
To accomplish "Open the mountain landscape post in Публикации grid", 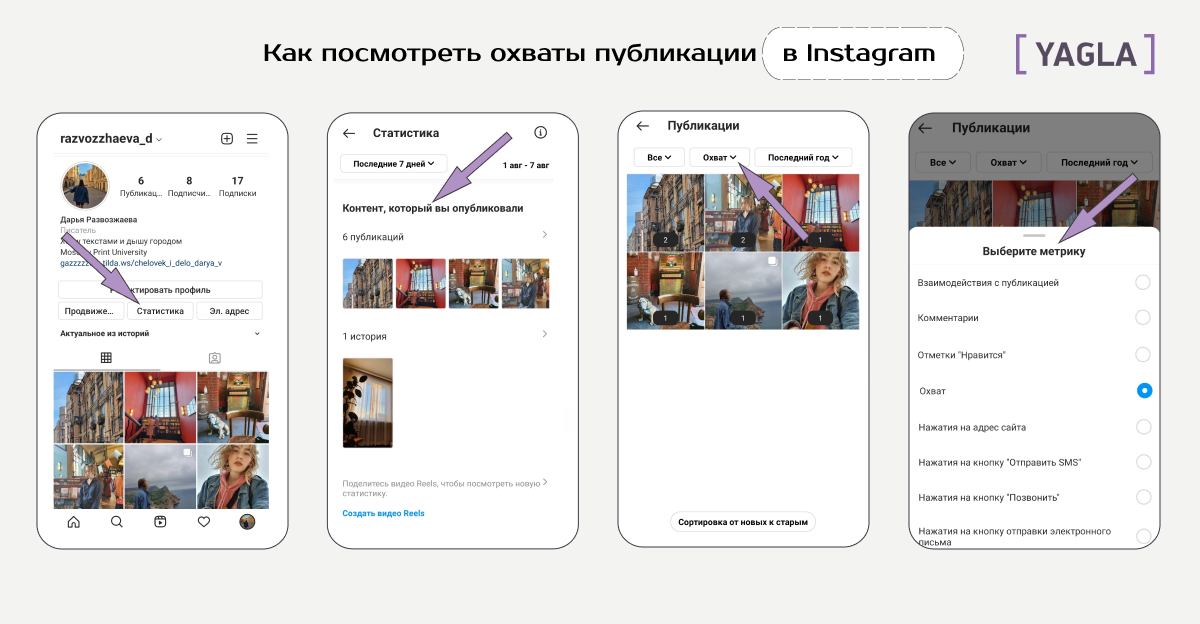I will pyautogui.click(x=743, y=290).
